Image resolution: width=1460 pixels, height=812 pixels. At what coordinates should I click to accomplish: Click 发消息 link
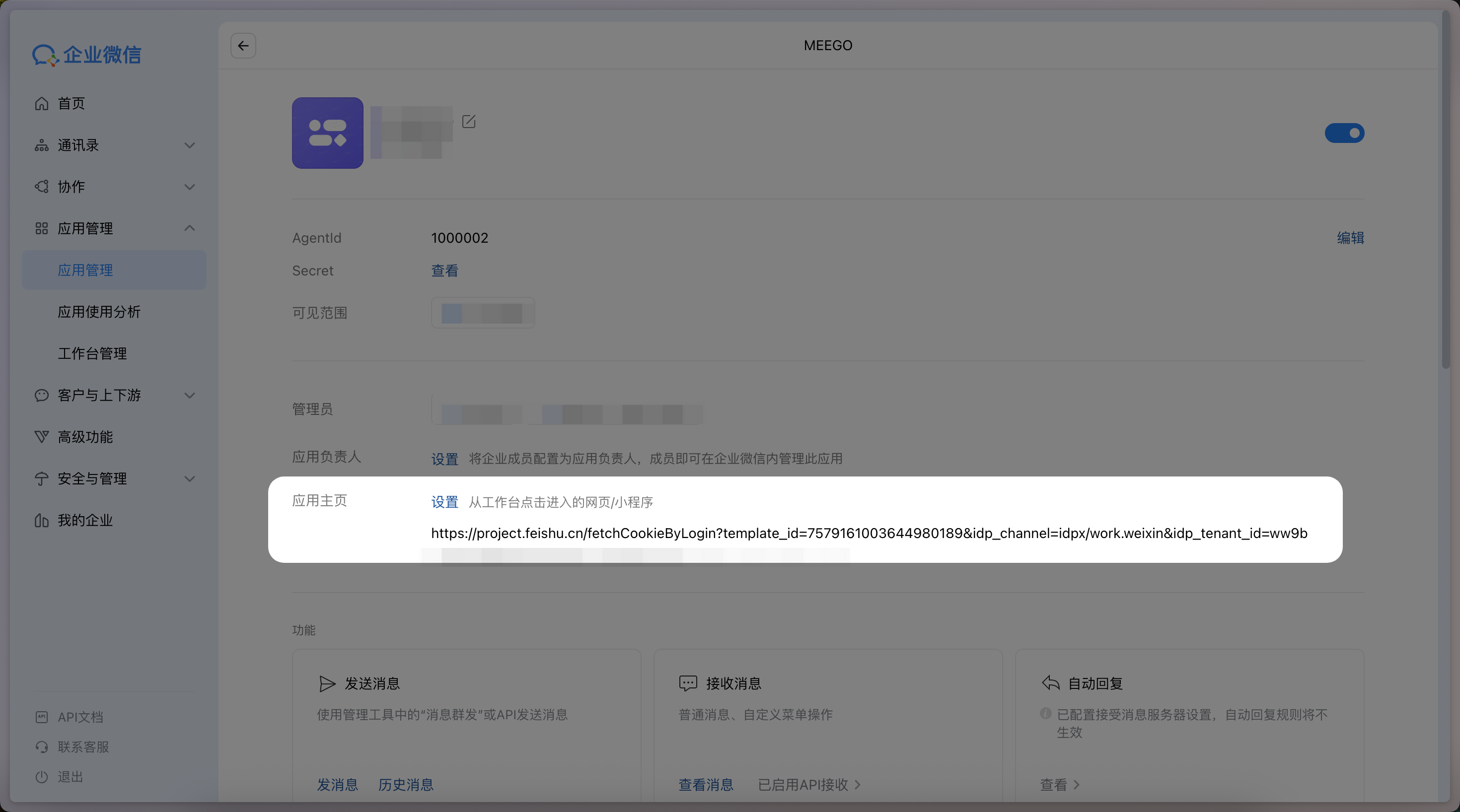click(x=337, y=784)
